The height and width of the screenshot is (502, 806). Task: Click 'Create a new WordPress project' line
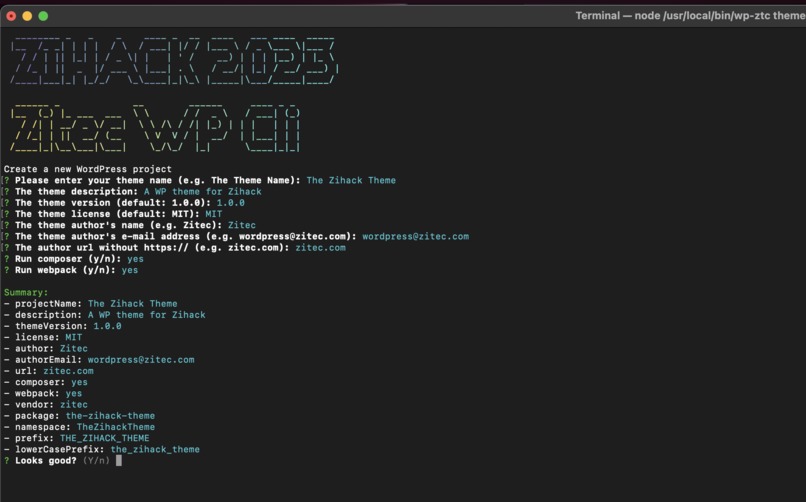pyautogui.click(x=87, y=169)
